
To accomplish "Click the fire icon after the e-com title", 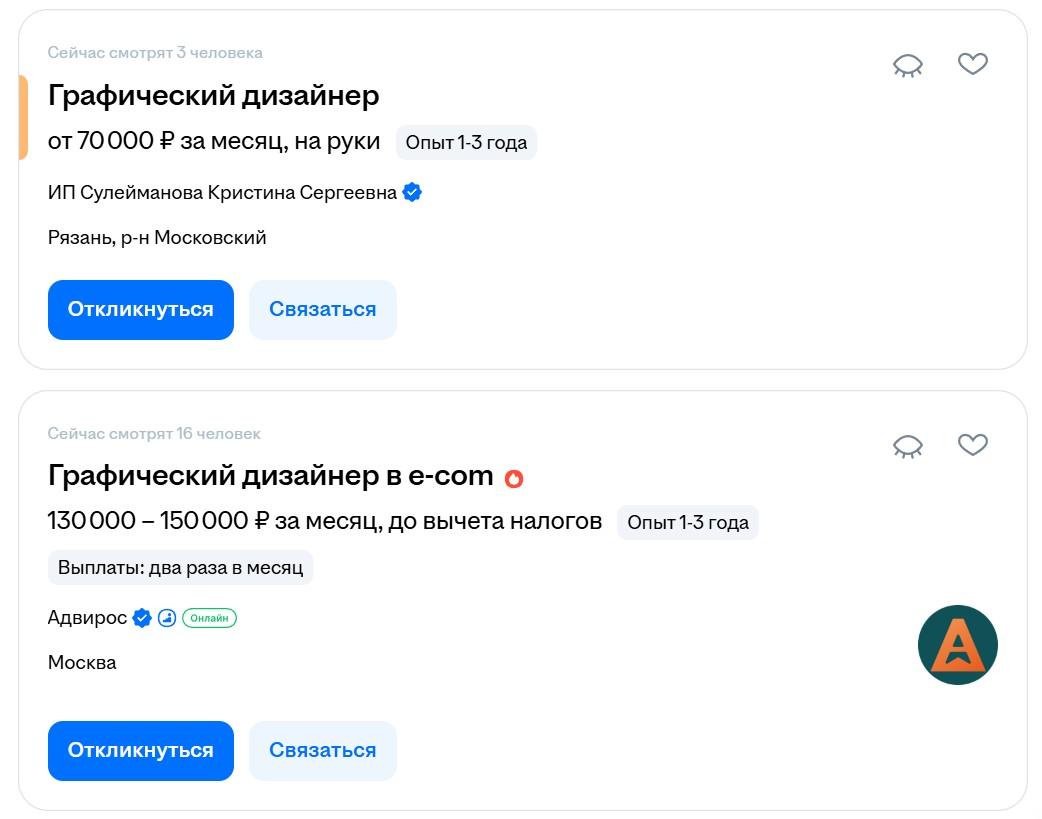I will (x=513, y=479).
